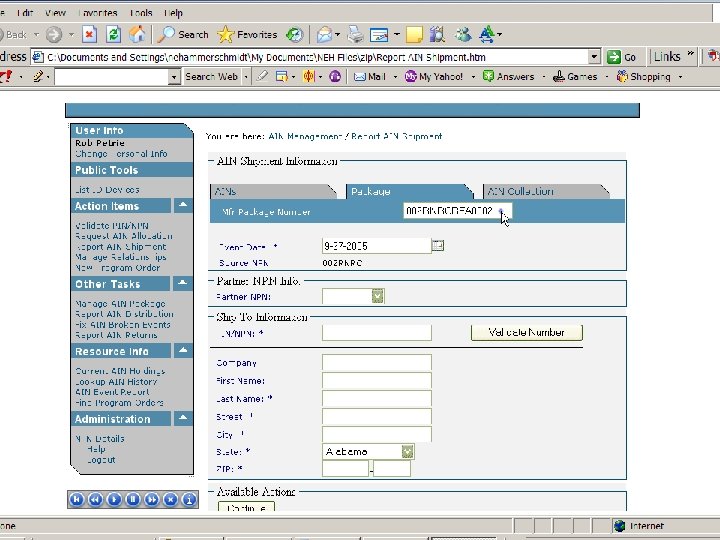Open the Favorites menu
This screenshot has height=540, width=720.
(97, 13)
